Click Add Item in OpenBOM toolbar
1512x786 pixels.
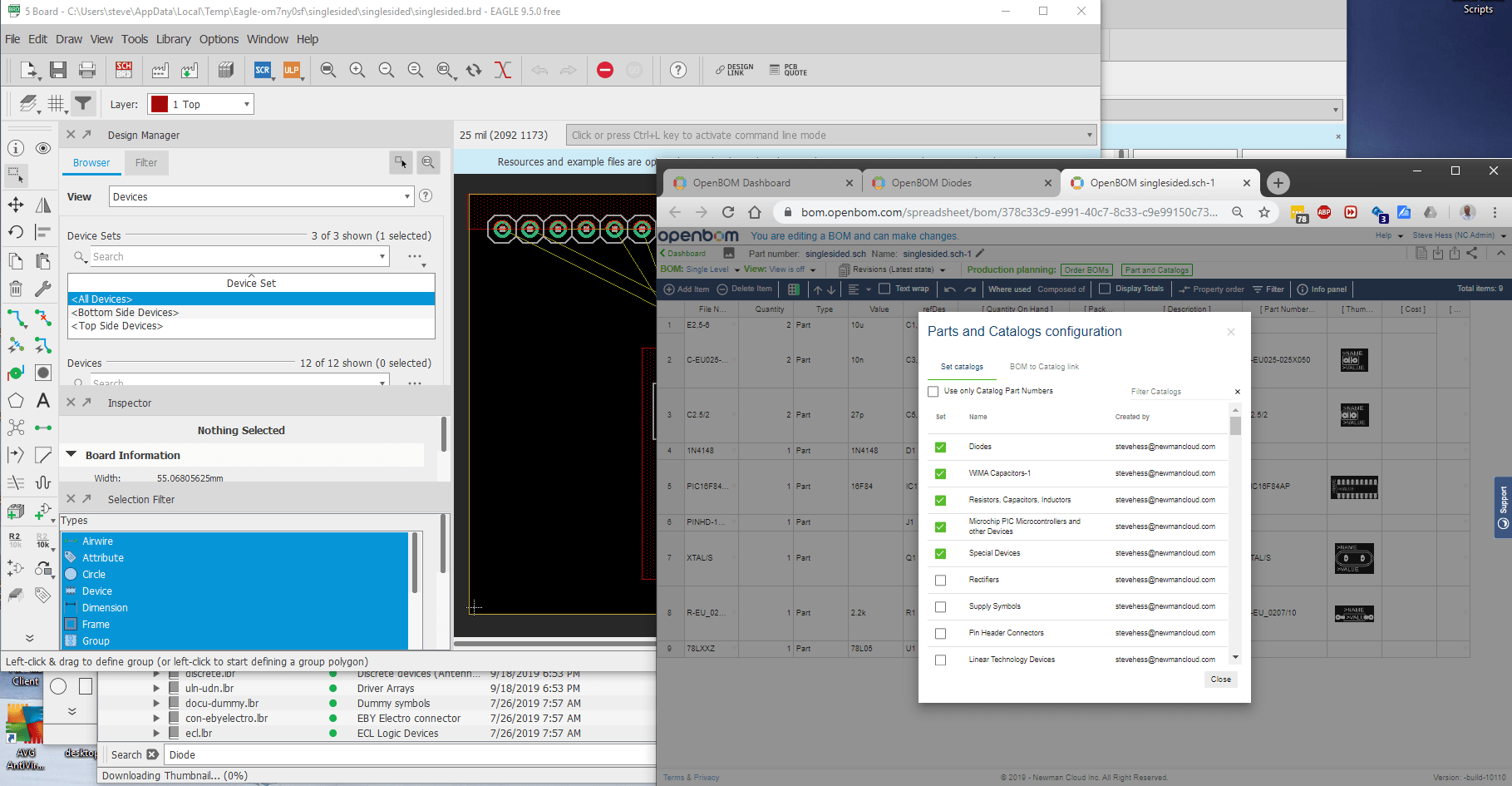click(687, 289)
